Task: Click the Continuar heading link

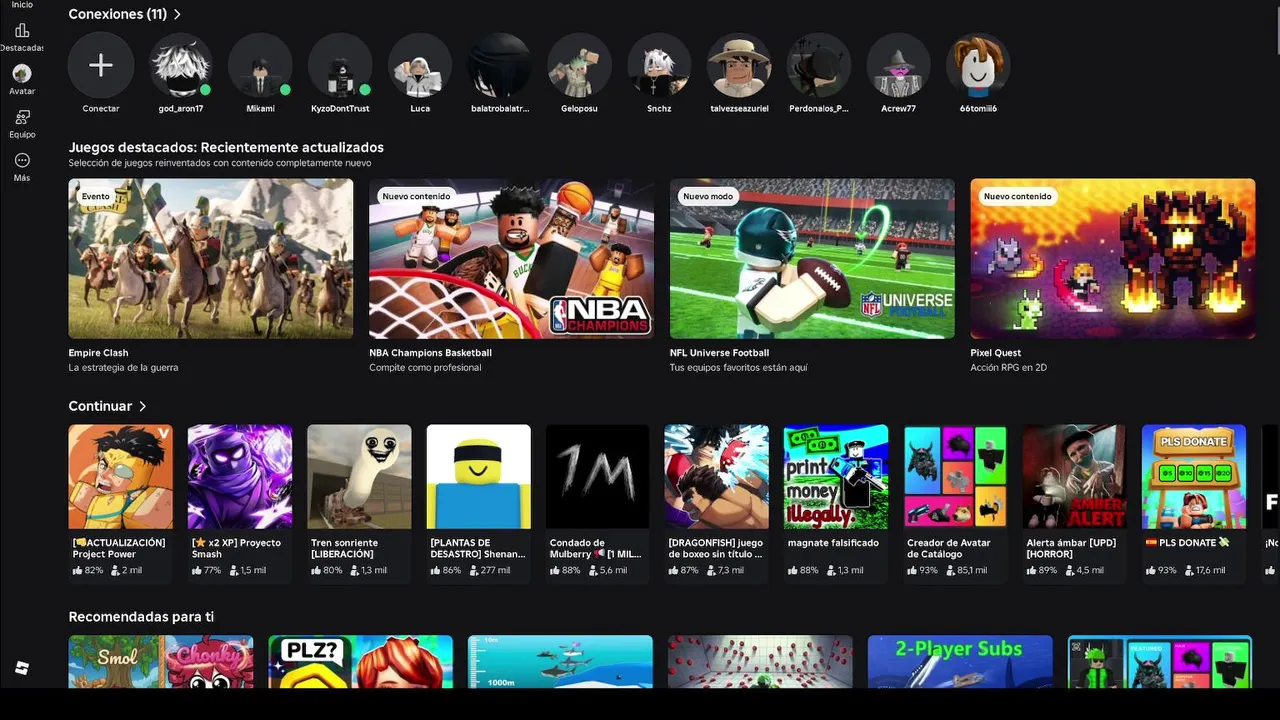Action: tap(100, 407)
